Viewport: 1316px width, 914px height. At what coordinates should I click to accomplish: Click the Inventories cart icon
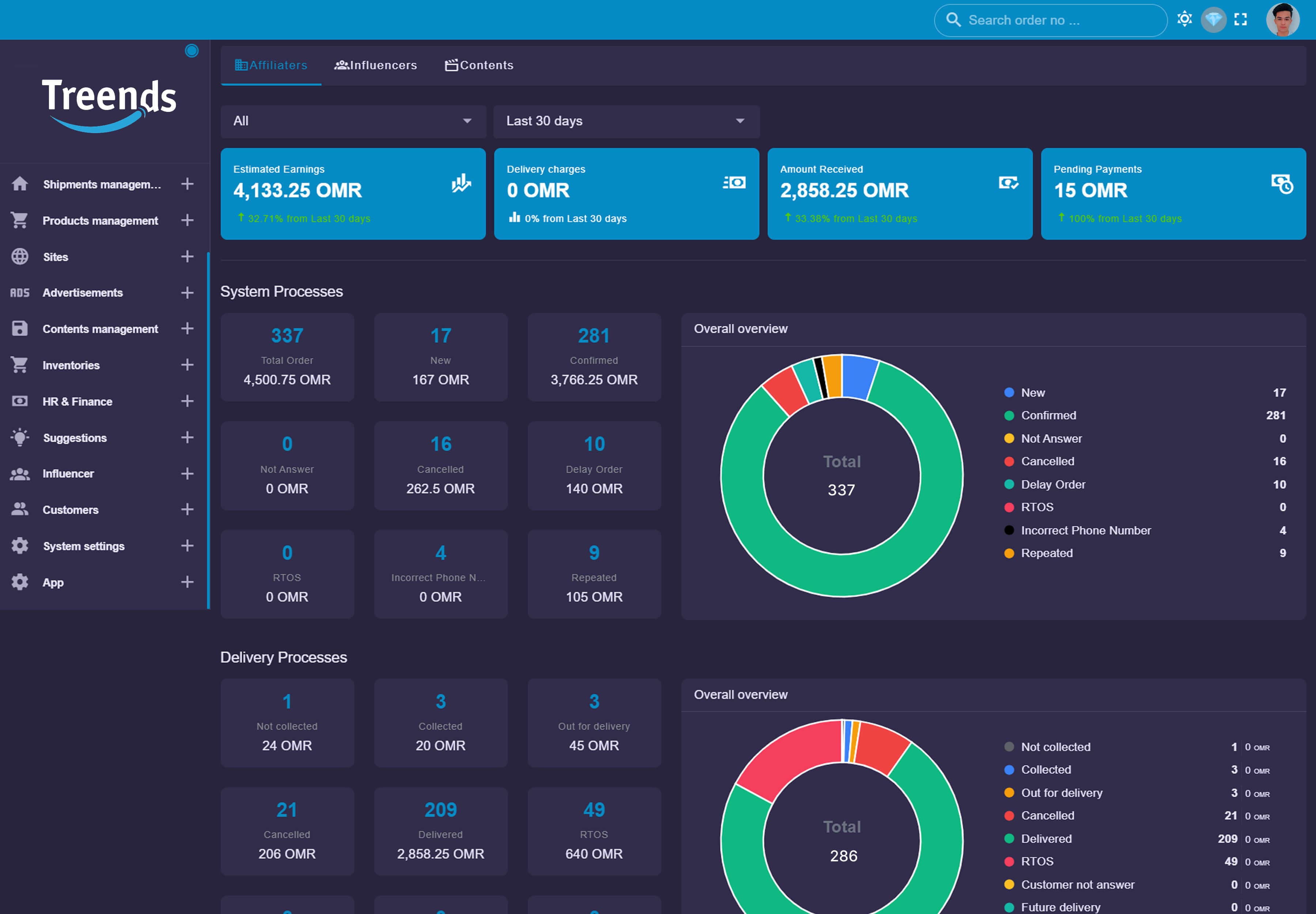point(20,365)
